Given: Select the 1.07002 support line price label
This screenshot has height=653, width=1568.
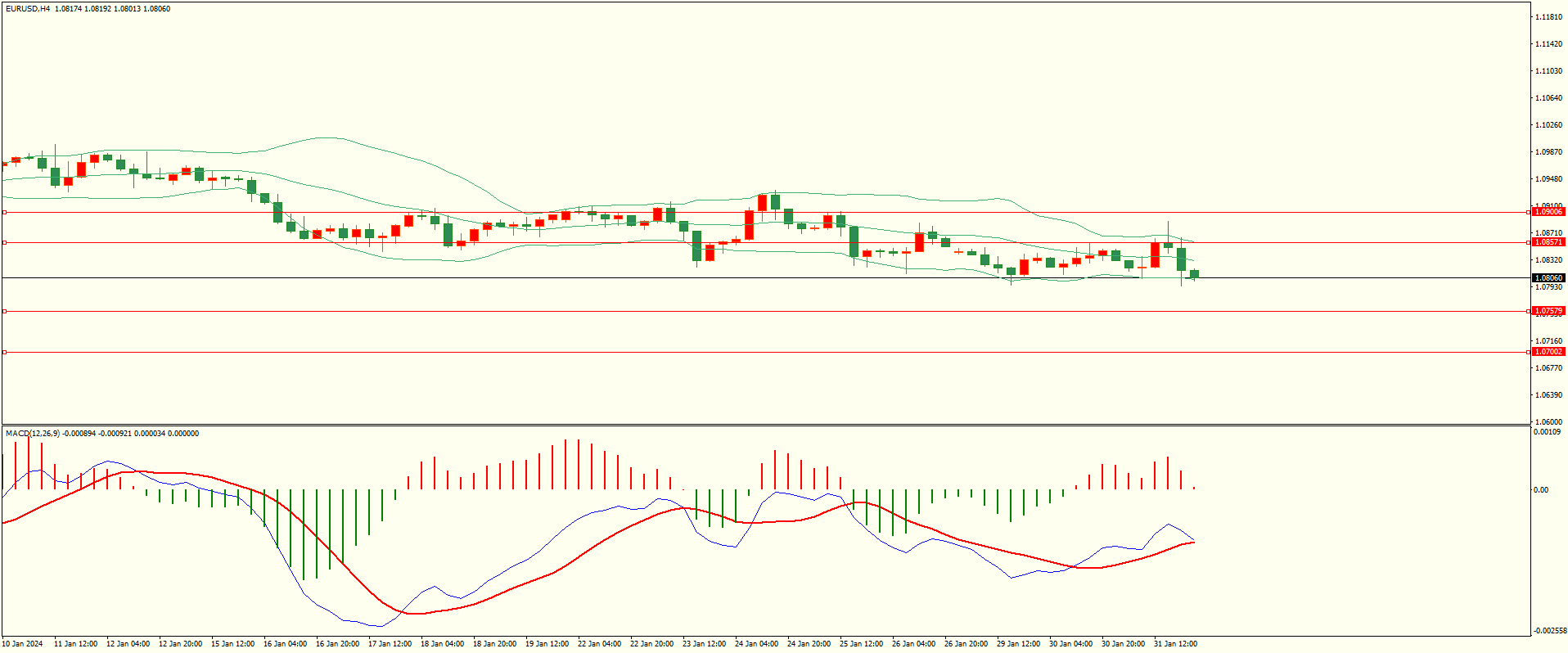Looking at the screenshot, I should 1548,352.
